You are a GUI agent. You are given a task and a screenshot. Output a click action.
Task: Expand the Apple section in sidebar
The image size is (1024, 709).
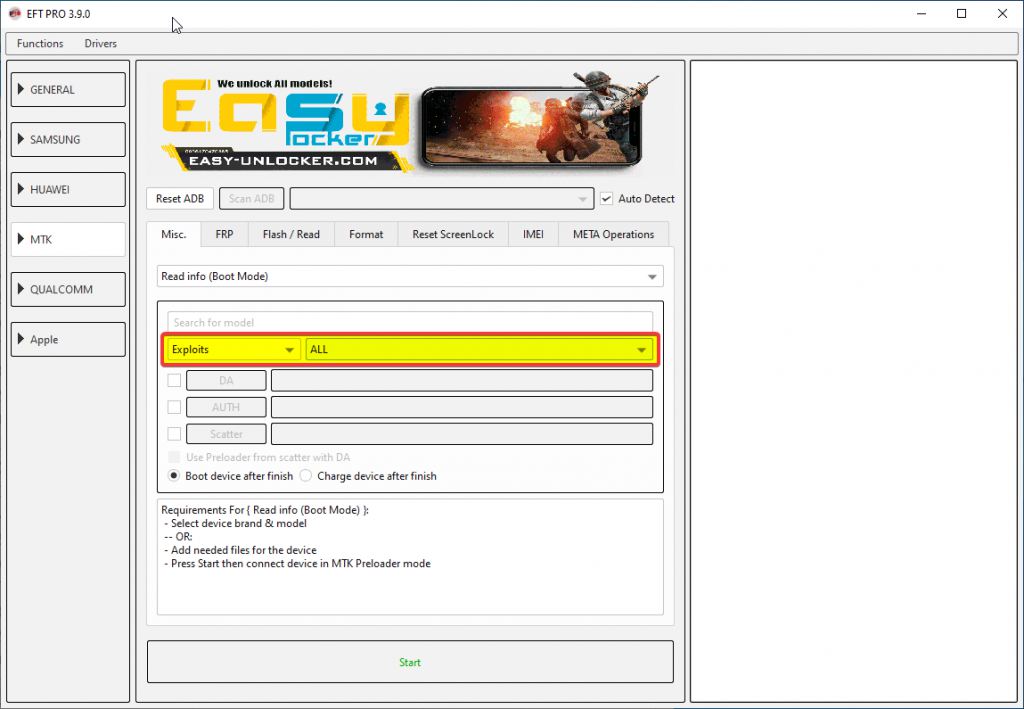coord(68,339)
